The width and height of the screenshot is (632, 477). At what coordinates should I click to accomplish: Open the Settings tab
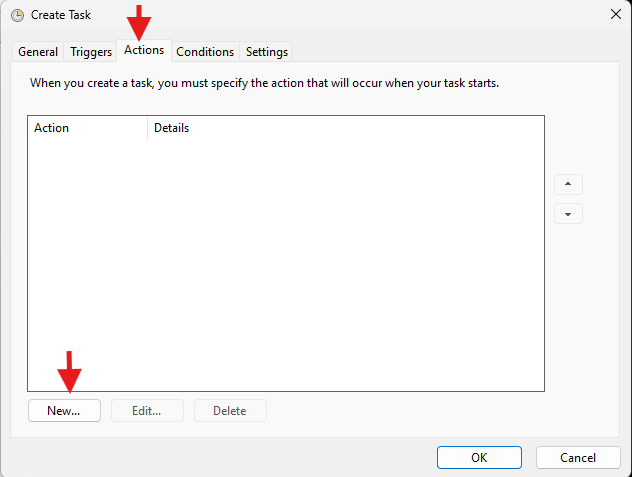pos(267,52)
